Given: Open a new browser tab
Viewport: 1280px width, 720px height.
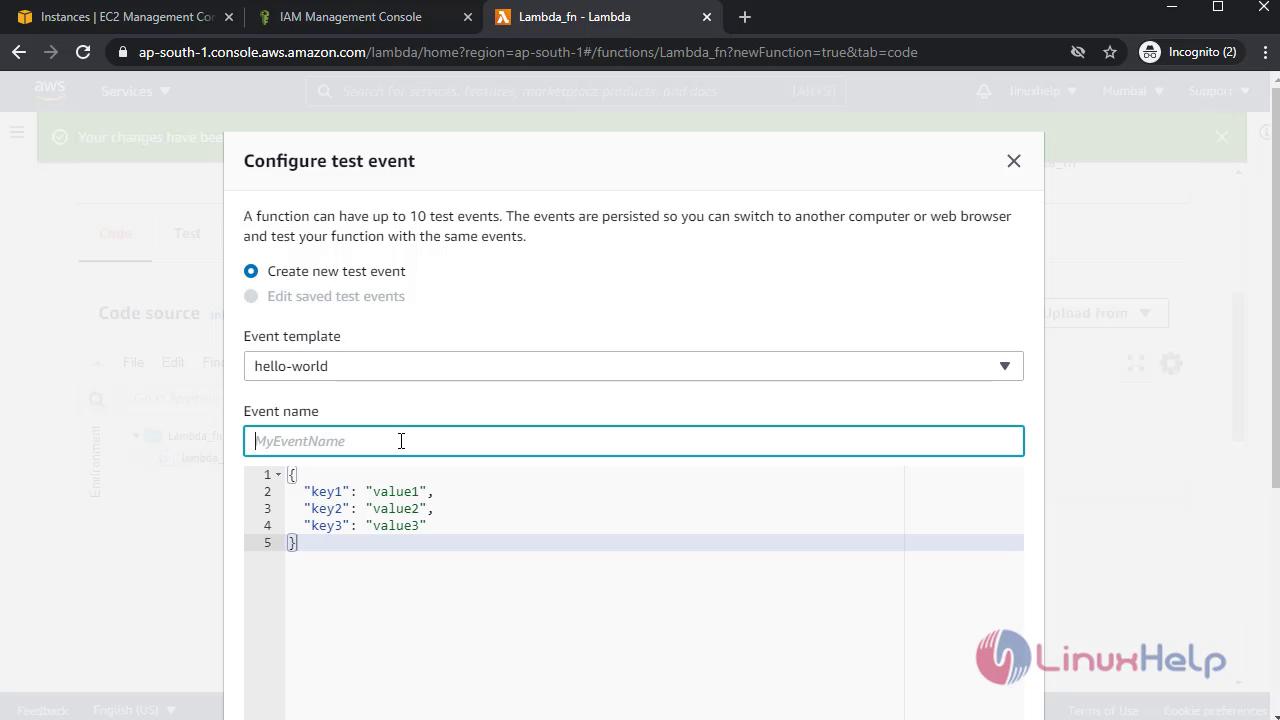Looking at the screenshot, I should 744,17.
